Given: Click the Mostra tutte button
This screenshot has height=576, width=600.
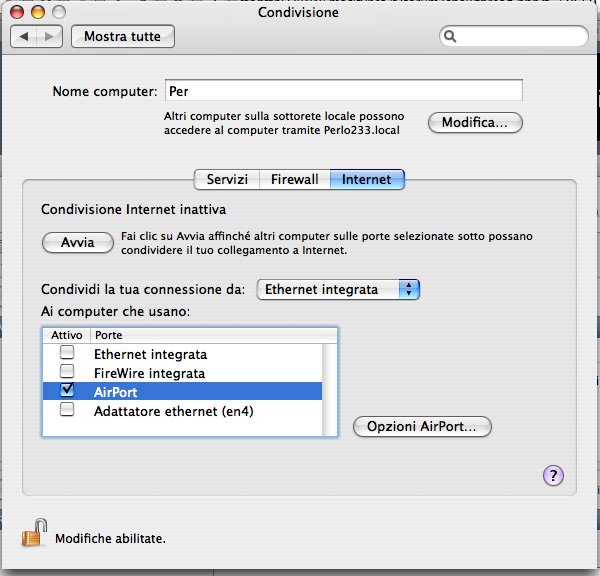Looking at the screenshot, I should tap(122, 37).
